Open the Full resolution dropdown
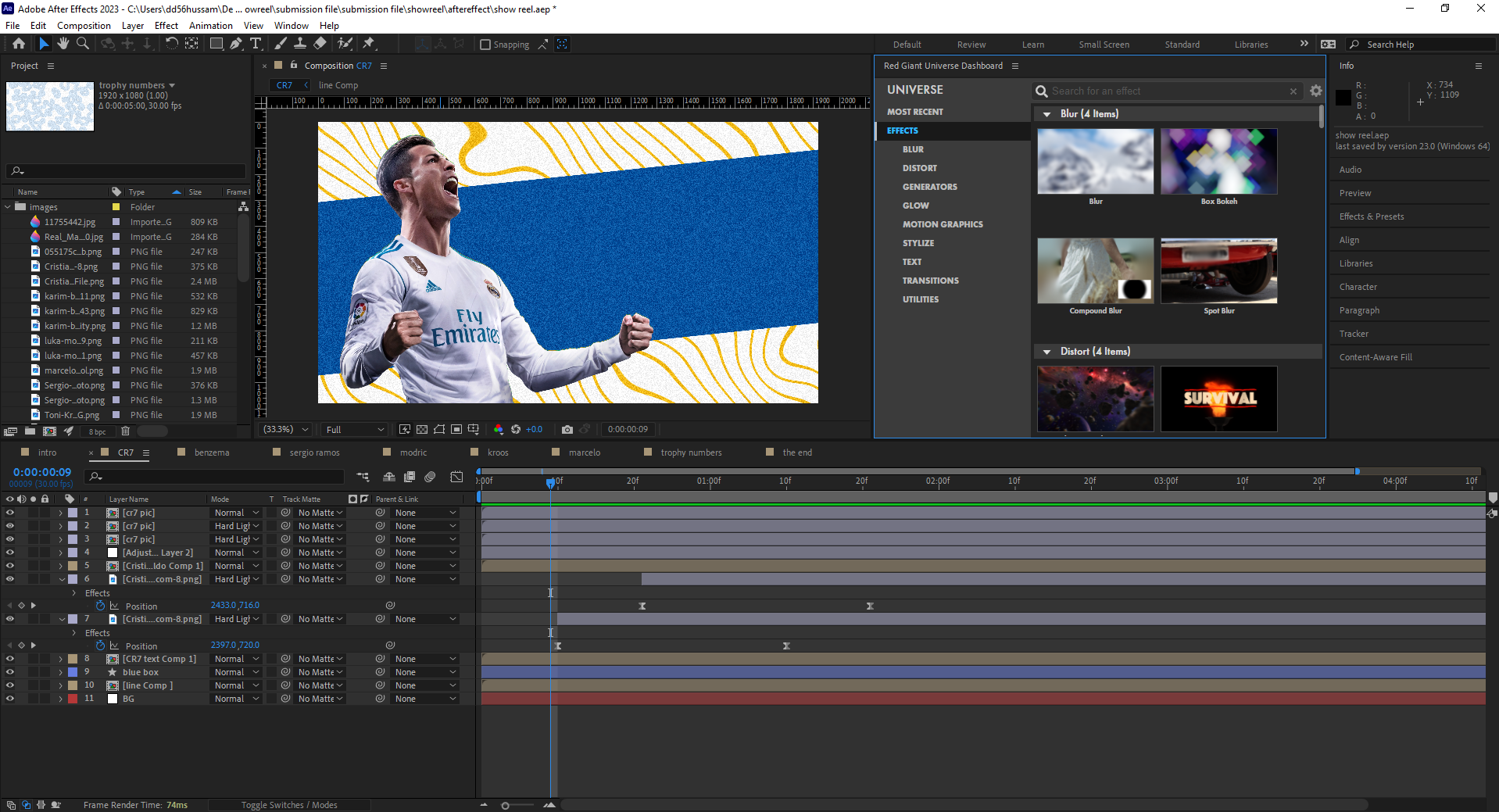1499x812 pixels. (x=355, y=429)
